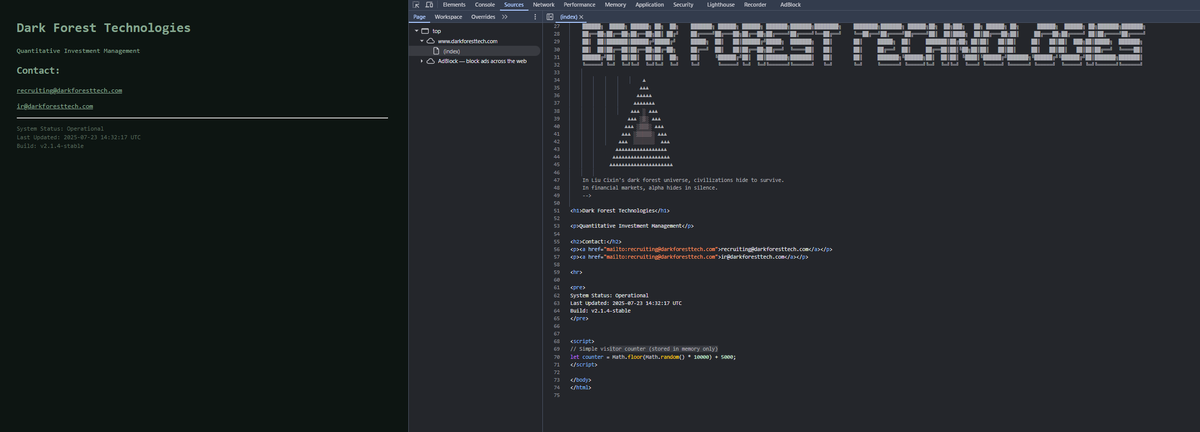Click the cloud icon beside www.darkforesttech.com
This screenshot has height=432, width=1200.
(x=431, y=41)
